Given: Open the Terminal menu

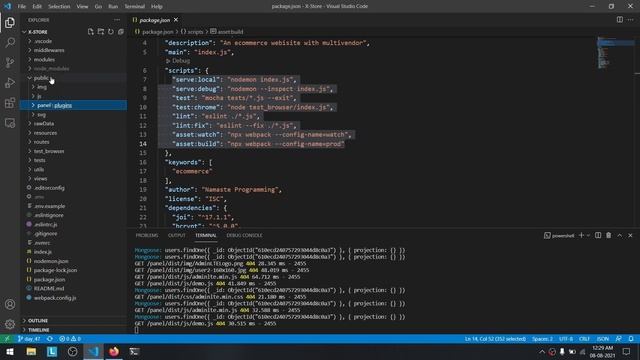Looking at the screenshot, I should [135, 6].
